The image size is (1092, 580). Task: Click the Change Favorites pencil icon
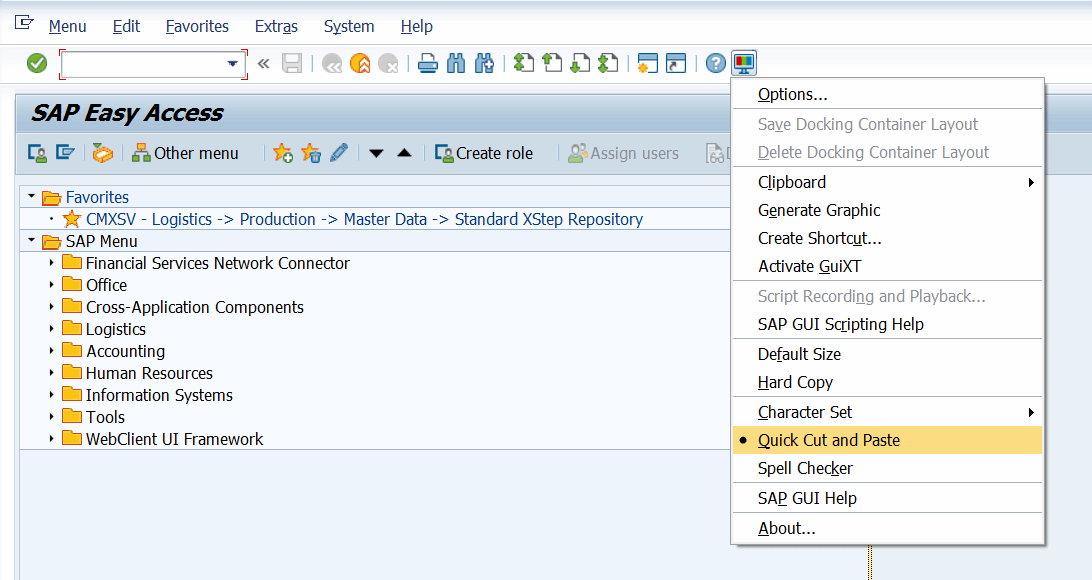[339, 152]
